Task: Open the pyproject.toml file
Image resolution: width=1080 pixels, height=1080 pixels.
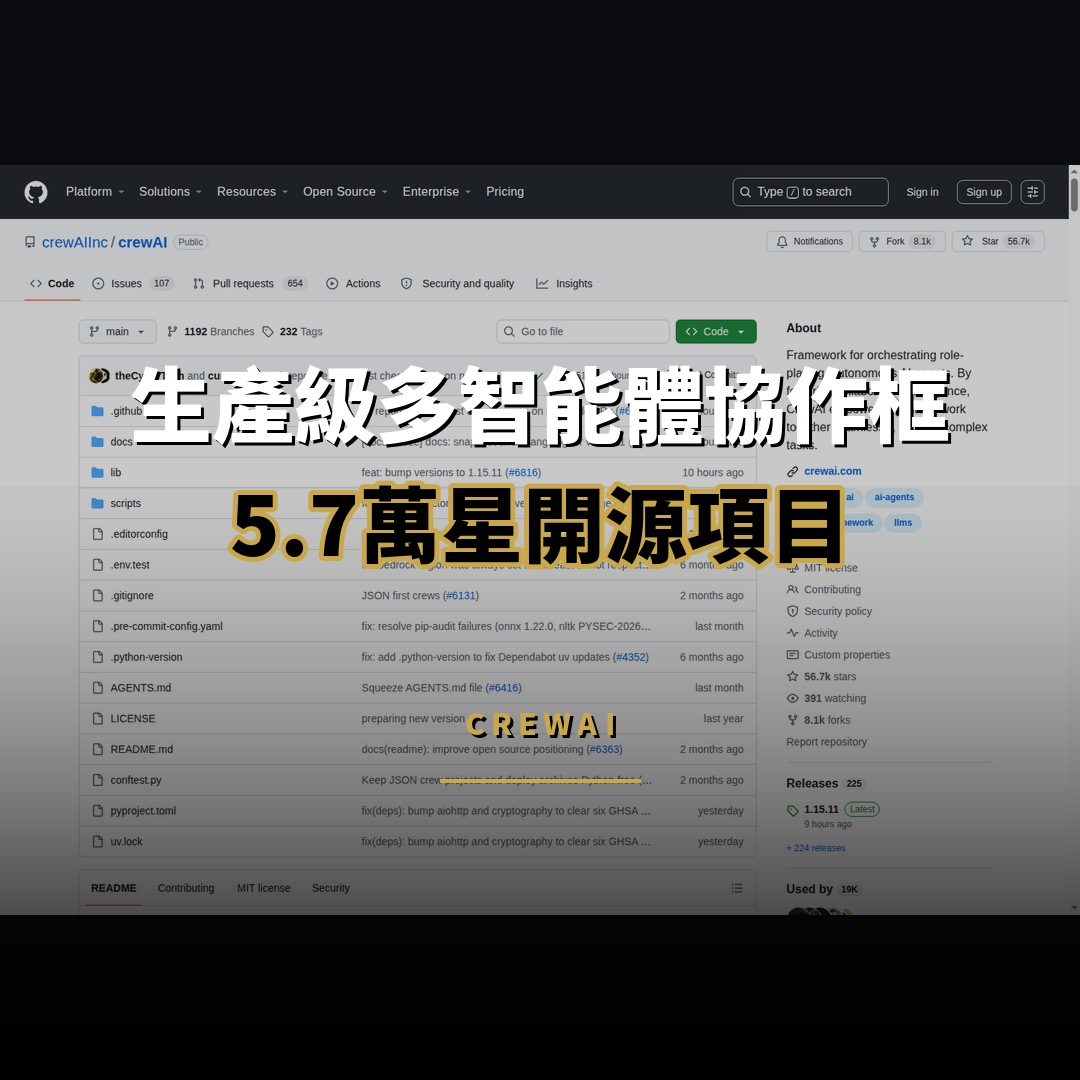Action: tap(143, 811)
